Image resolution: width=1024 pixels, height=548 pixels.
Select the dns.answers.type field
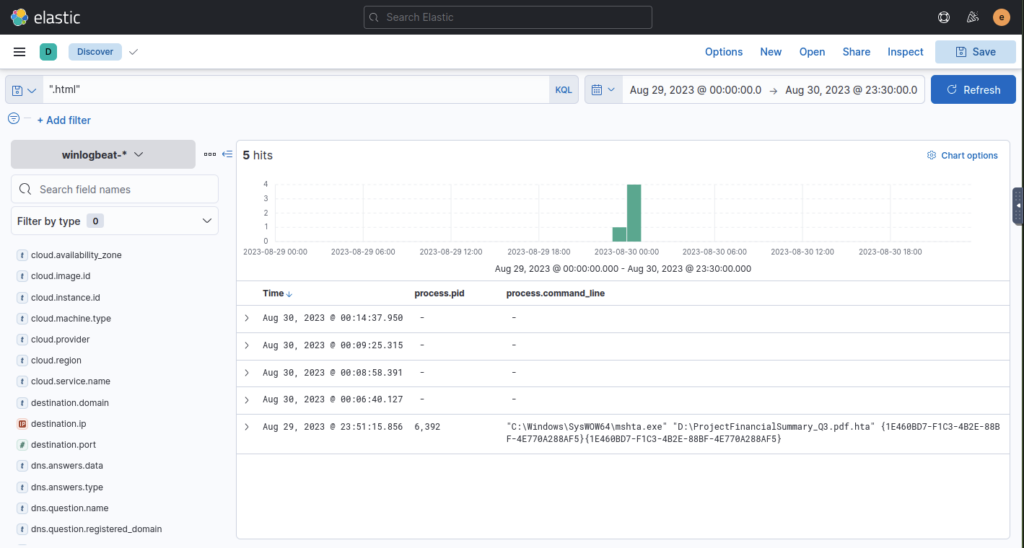pos(67,487)
